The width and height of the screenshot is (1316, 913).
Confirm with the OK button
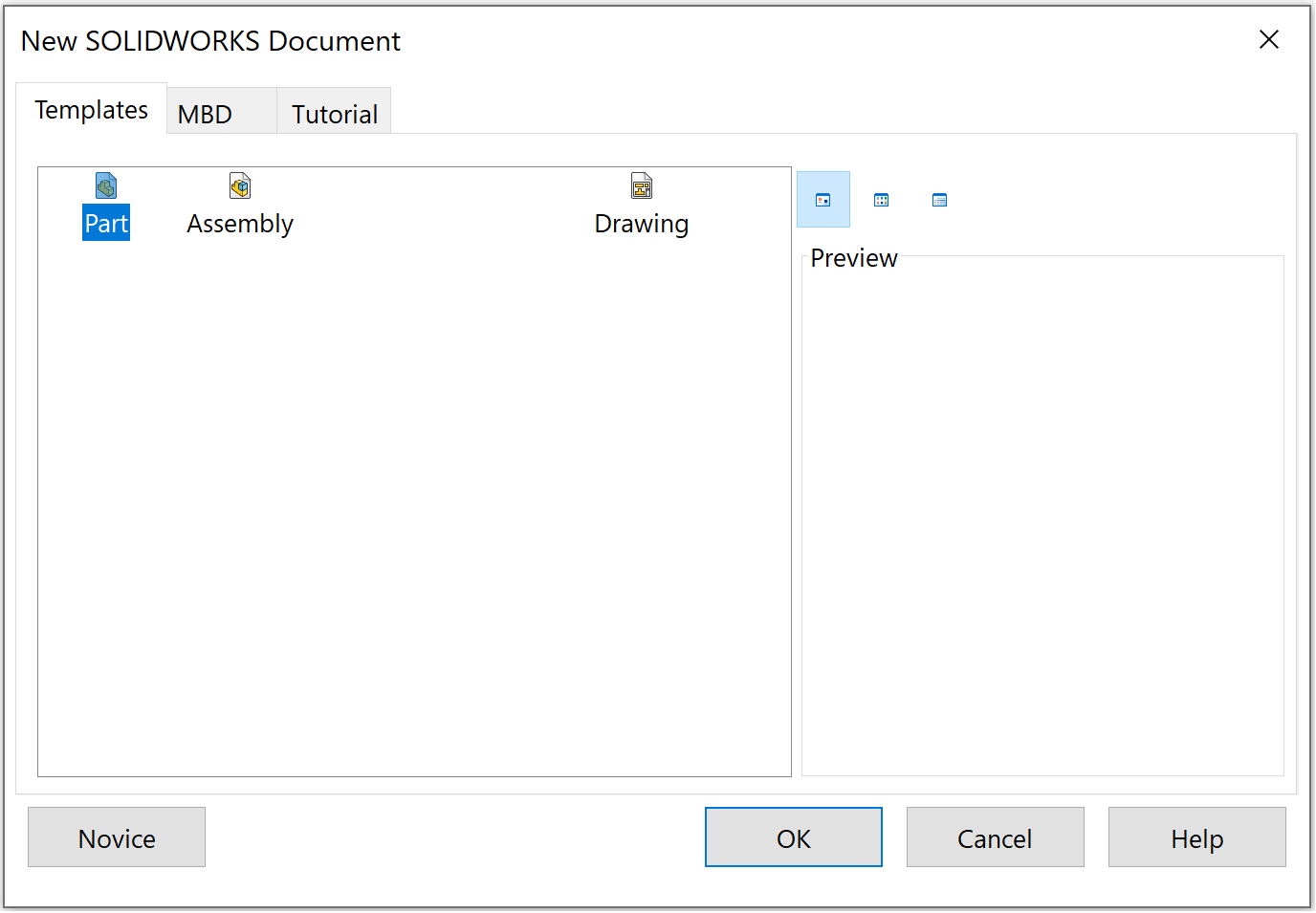tap(794, 837)
